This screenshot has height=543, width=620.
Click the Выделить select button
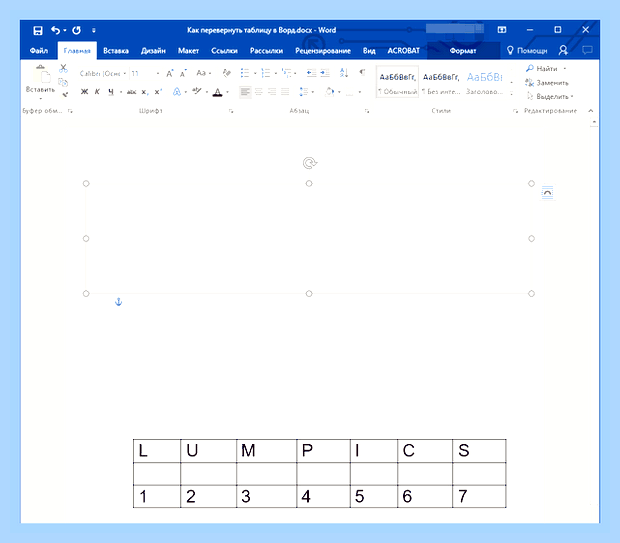pyautogui.click(x=550, y=96)
